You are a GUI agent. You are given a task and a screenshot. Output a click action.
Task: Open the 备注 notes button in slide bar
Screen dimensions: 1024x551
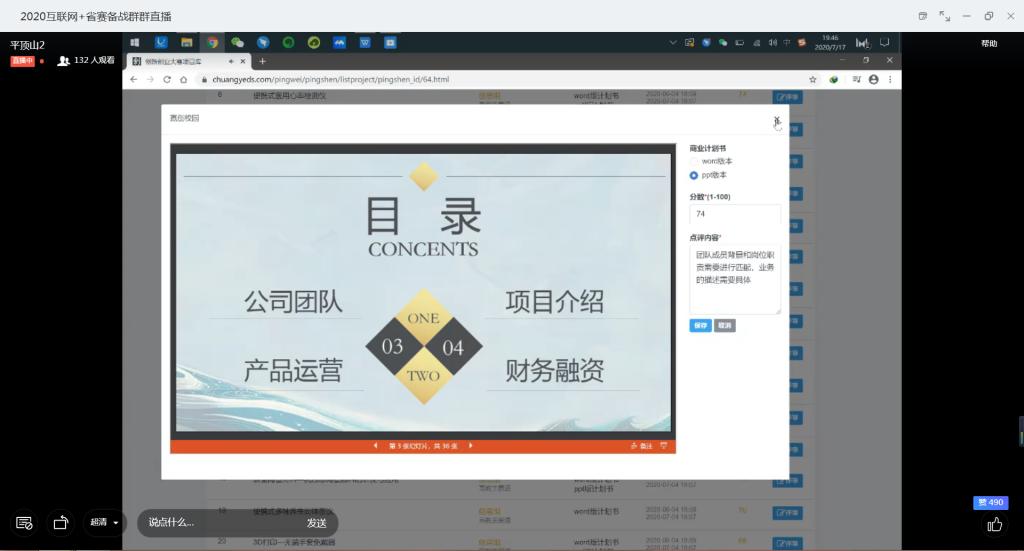[x=641, y=446]
